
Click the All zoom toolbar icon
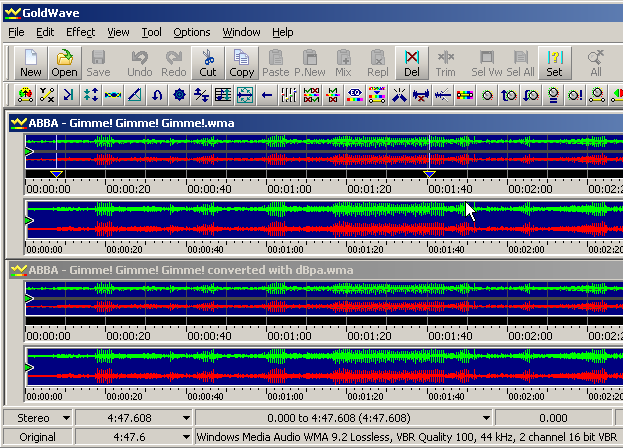pos(596,63)
